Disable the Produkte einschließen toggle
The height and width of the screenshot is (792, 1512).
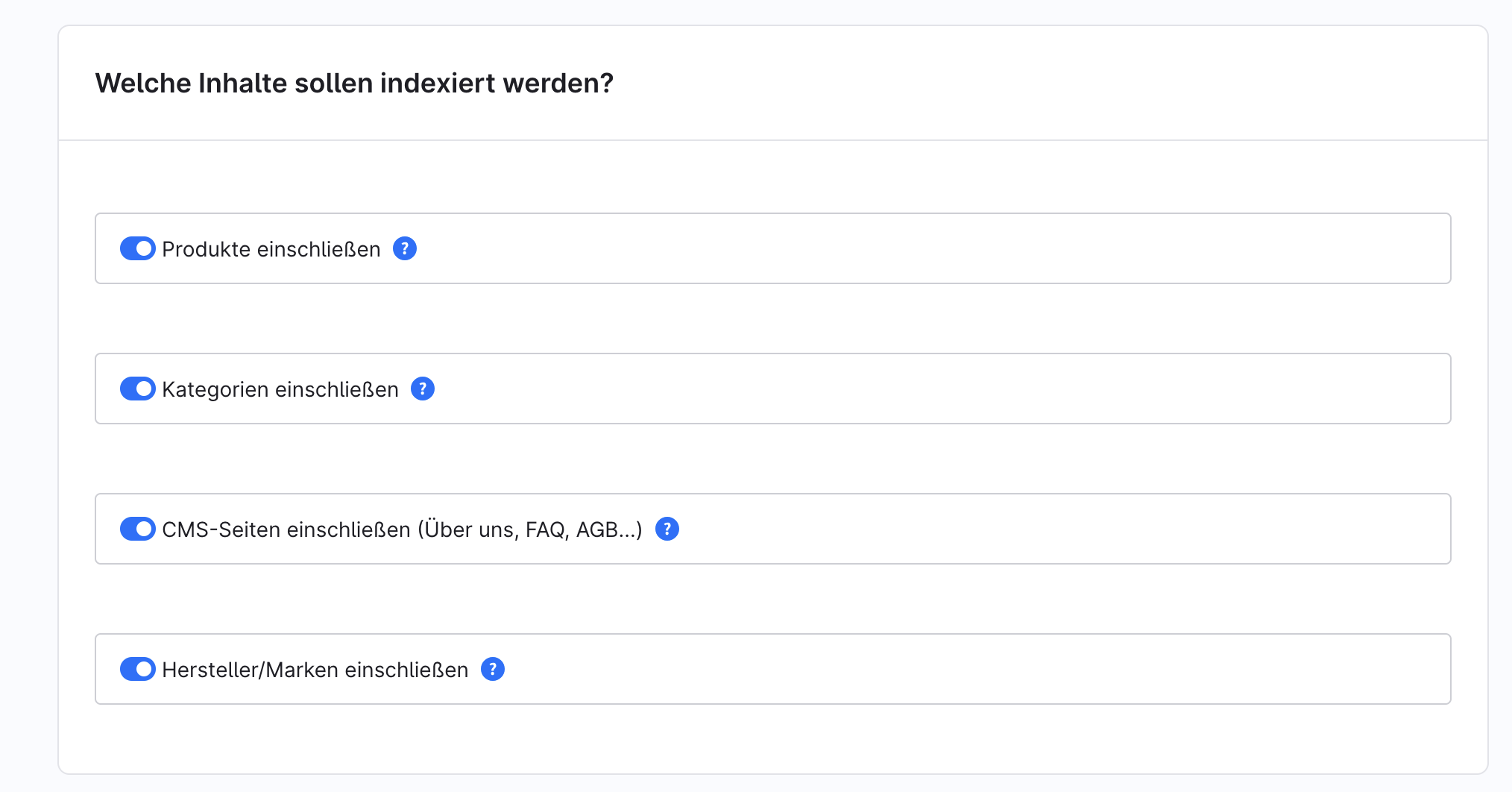[x=138, y=248]
